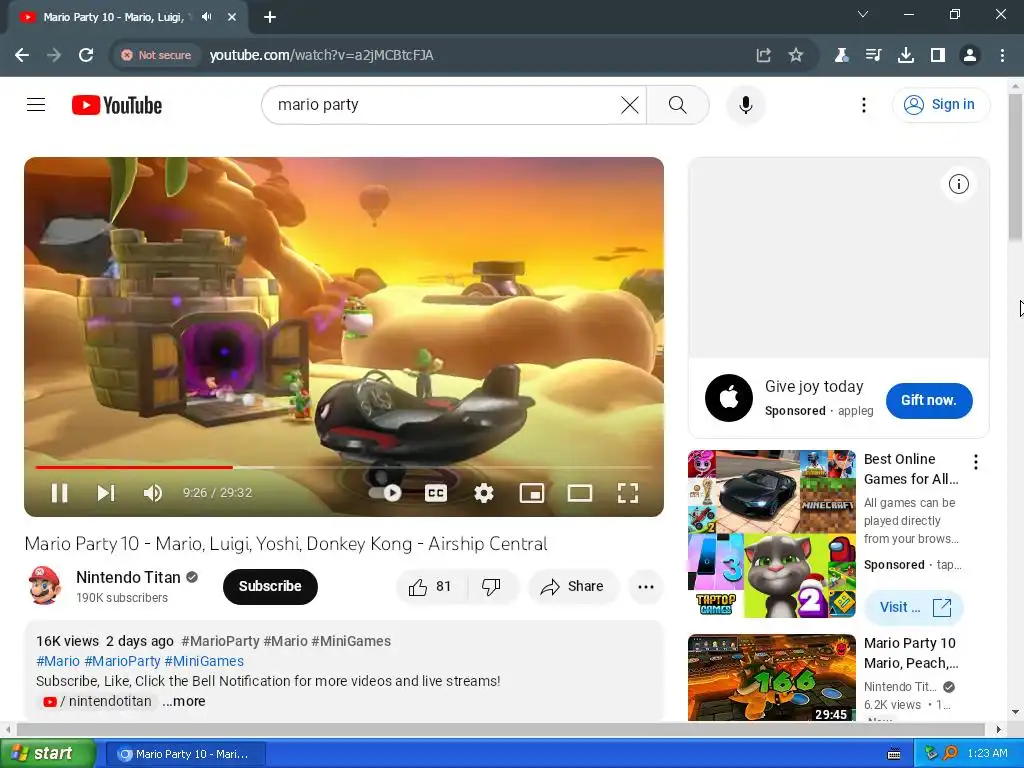Open media controls icon in toolbar
Screen dimensions: 1024x768
point(873,56)
